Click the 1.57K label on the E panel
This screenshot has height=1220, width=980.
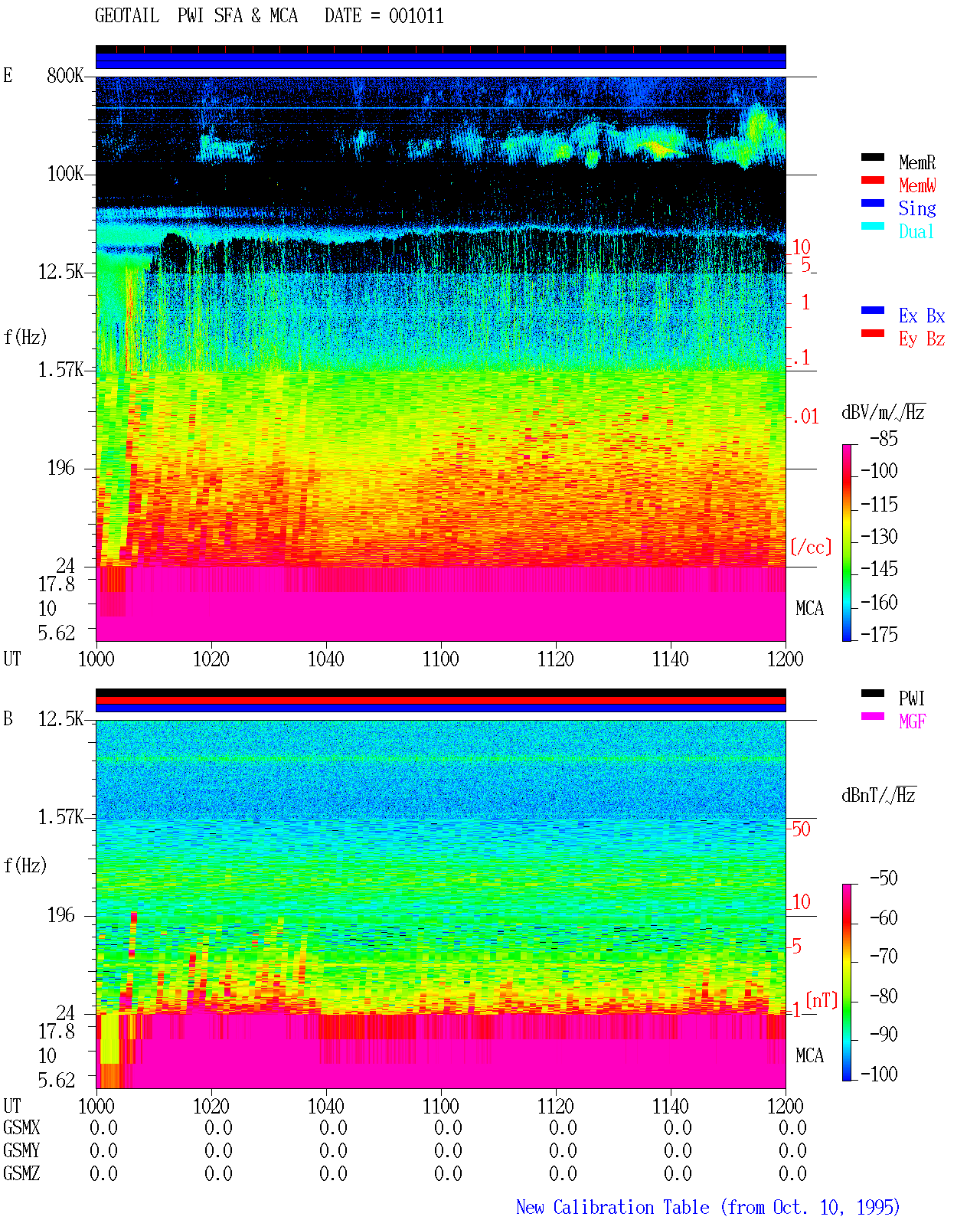coord(60,369)
